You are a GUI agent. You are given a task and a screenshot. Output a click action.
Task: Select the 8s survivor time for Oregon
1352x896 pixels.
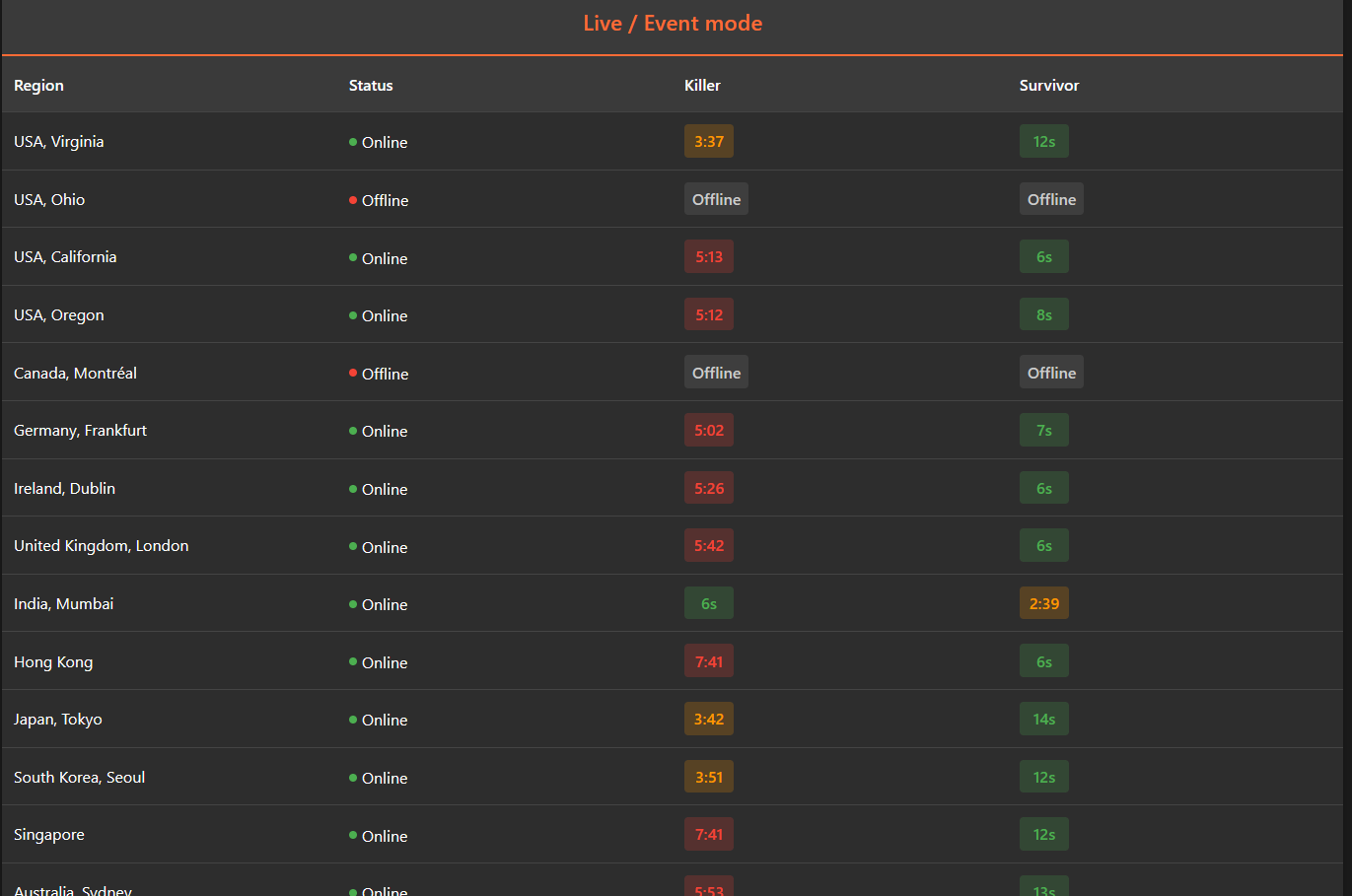point(1044,314)
